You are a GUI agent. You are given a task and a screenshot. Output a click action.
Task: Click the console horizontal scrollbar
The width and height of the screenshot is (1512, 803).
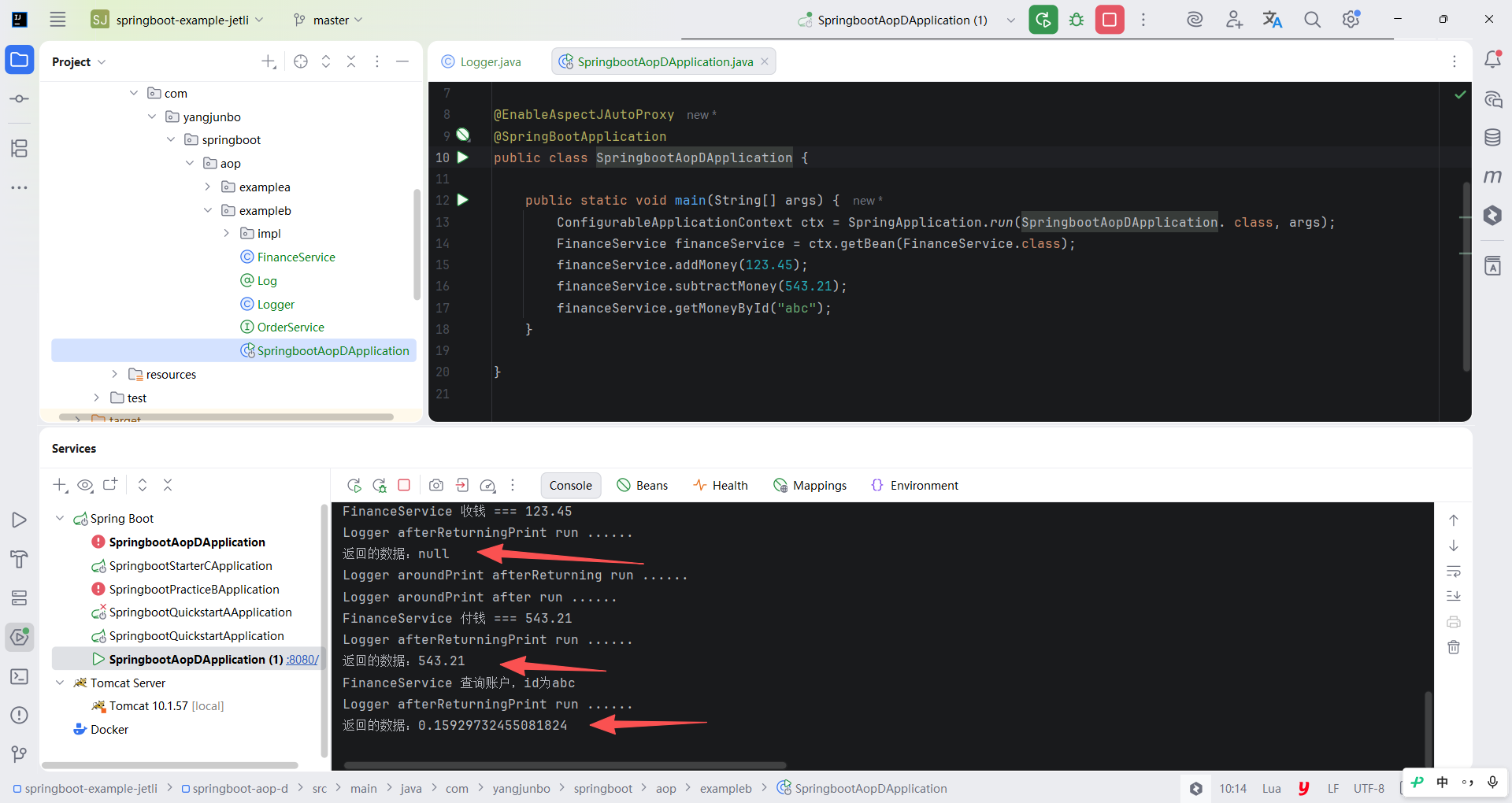point(565,765)
